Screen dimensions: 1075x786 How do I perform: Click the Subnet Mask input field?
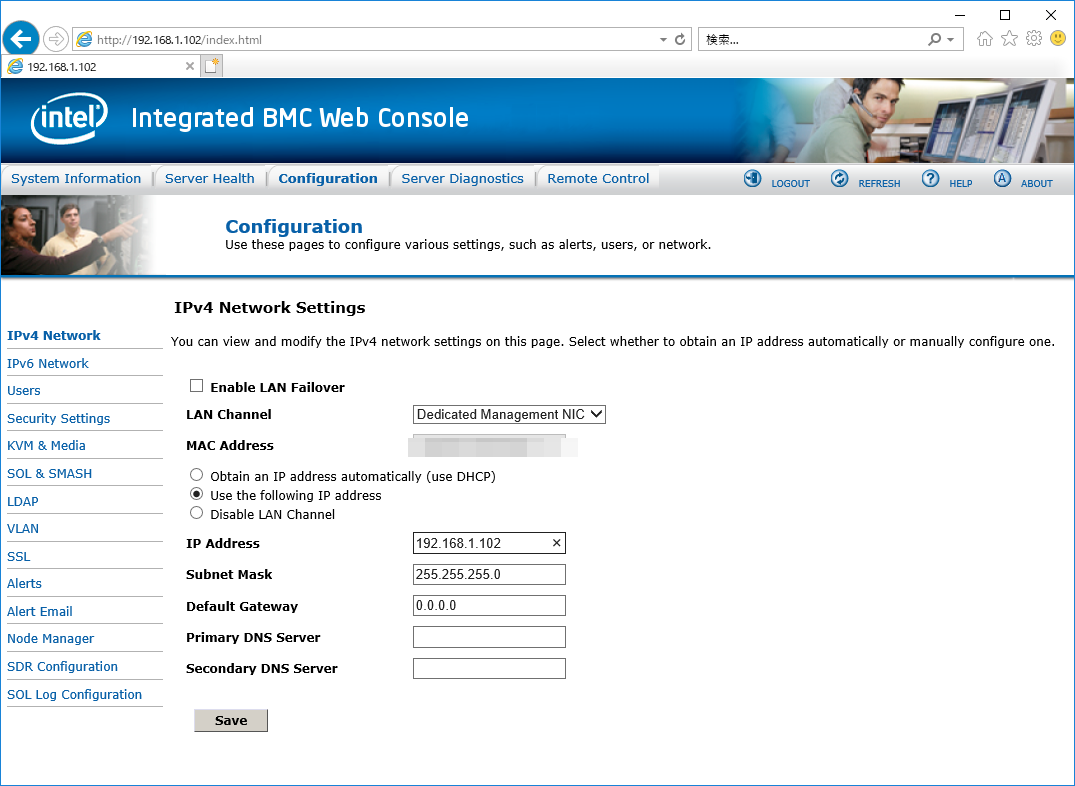[490, 575]
